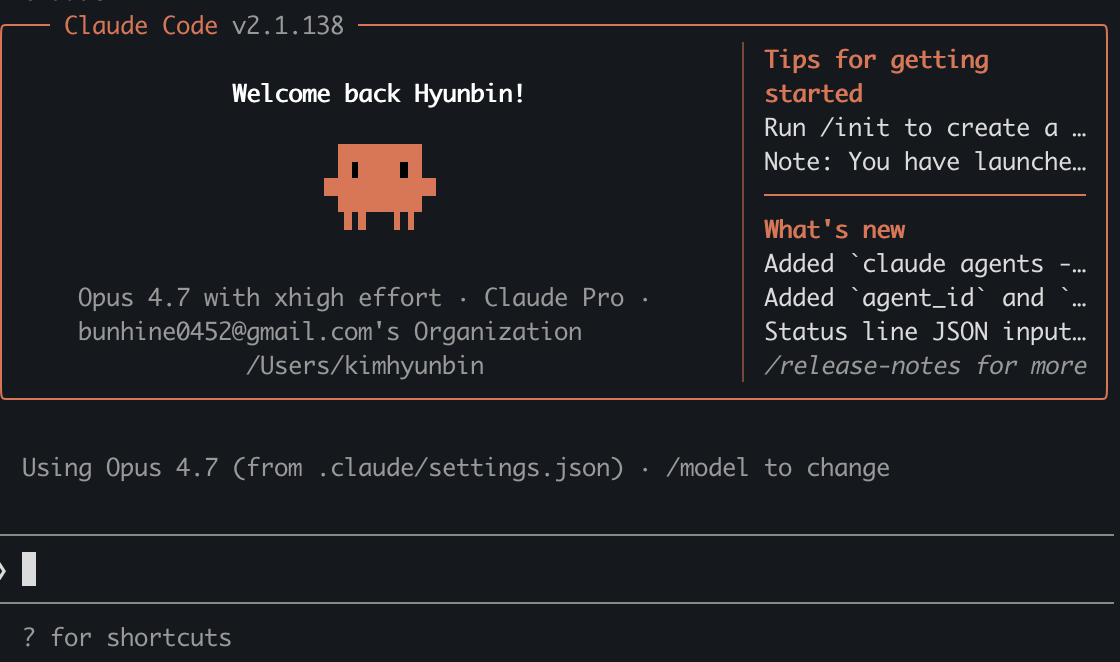
Task: Click the 'Run /init to create a' tip
Action: (925, 128)
